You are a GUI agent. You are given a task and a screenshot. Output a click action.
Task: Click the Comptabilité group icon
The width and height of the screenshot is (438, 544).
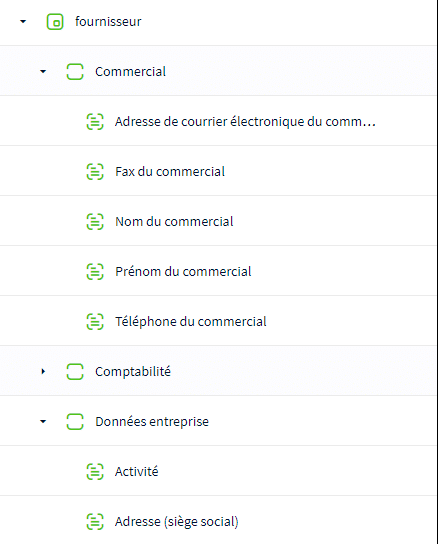pyautogui.click(x=75, y=372)
